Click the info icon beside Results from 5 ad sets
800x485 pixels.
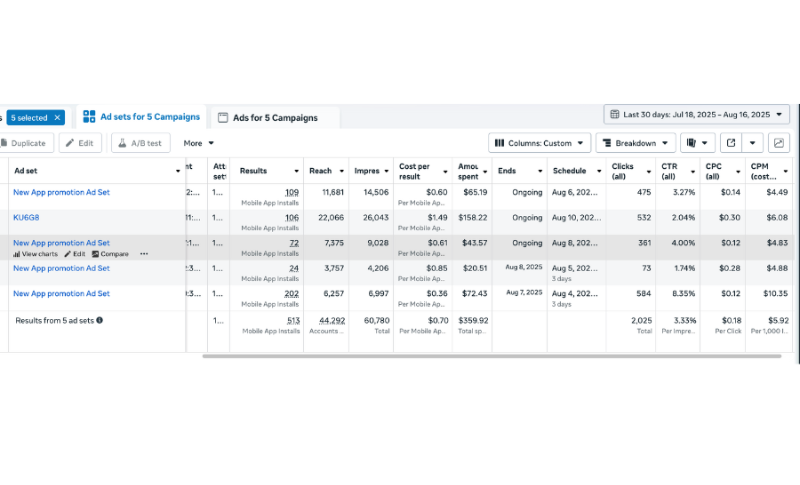click(99, 320)
